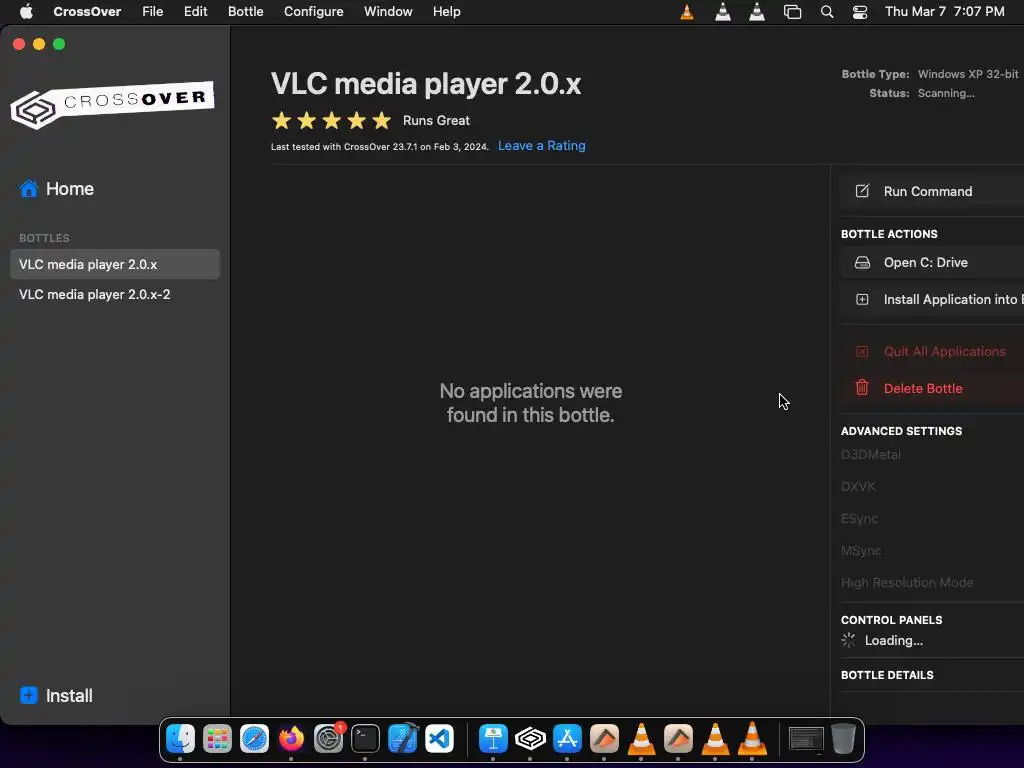
Task: Open the Configure menu
Action: [313, 12]
